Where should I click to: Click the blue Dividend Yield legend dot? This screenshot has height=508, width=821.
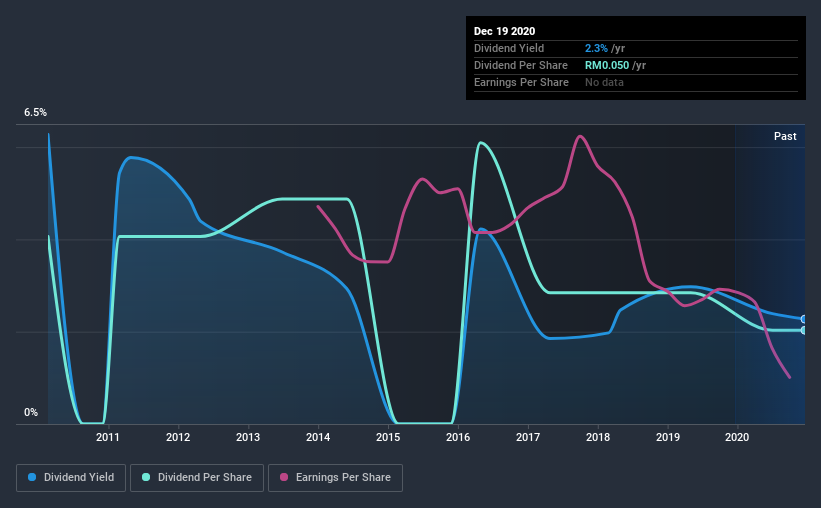32,477
